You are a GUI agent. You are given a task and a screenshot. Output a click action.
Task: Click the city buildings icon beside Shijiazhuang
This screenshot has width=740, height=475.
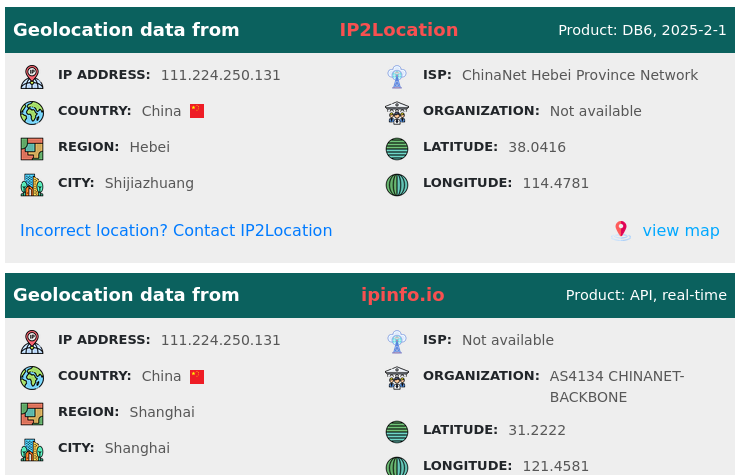[32, 184]
